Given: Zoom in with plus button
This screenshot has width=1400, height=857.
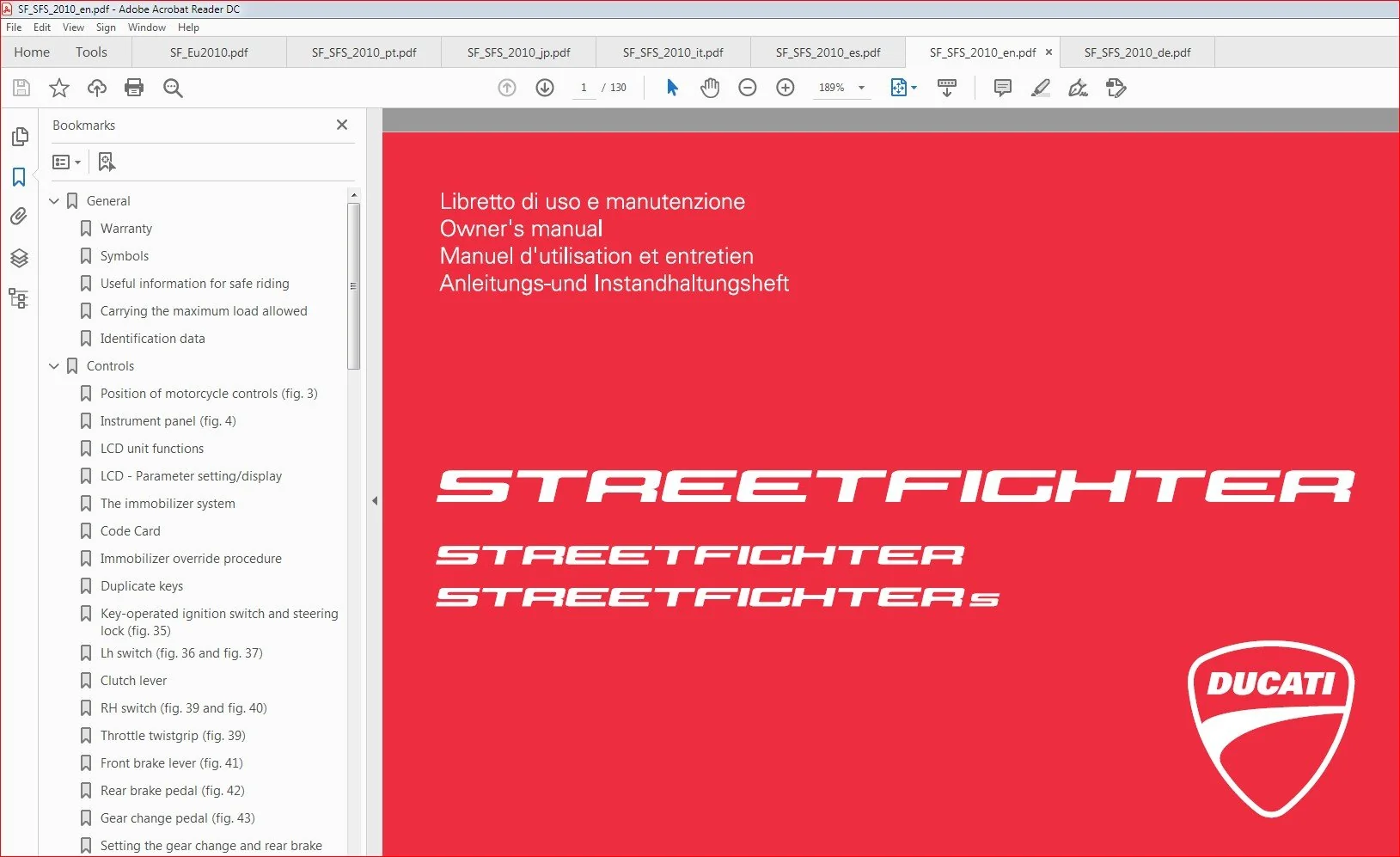Looking at the screenshot, I should (x=786, y=88).
